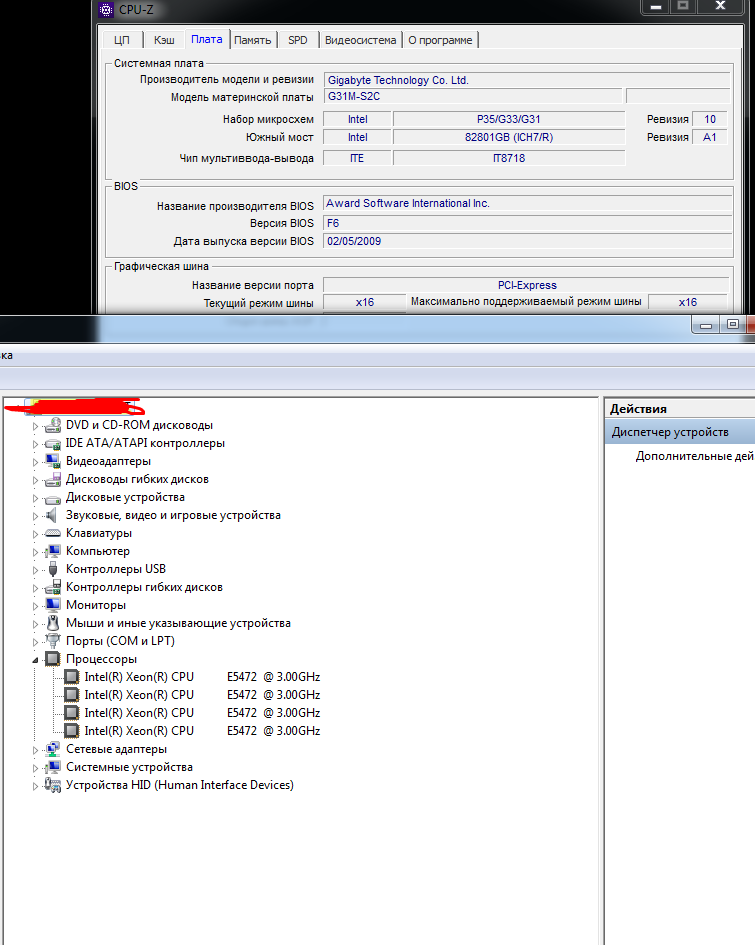Expand the Контроллеры USB node
This screenshot has height=945, width=755.
coord(35,570)
